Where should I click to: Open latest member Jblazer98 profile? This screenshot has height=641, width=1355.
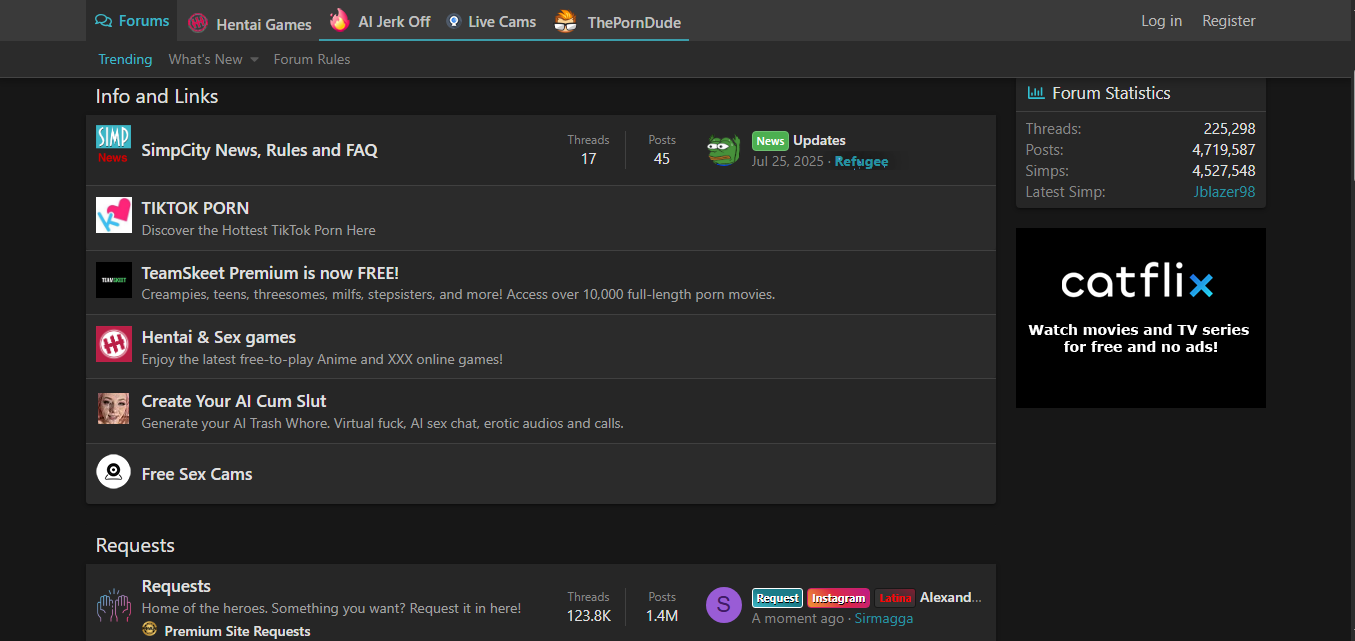pos(1224,192)
